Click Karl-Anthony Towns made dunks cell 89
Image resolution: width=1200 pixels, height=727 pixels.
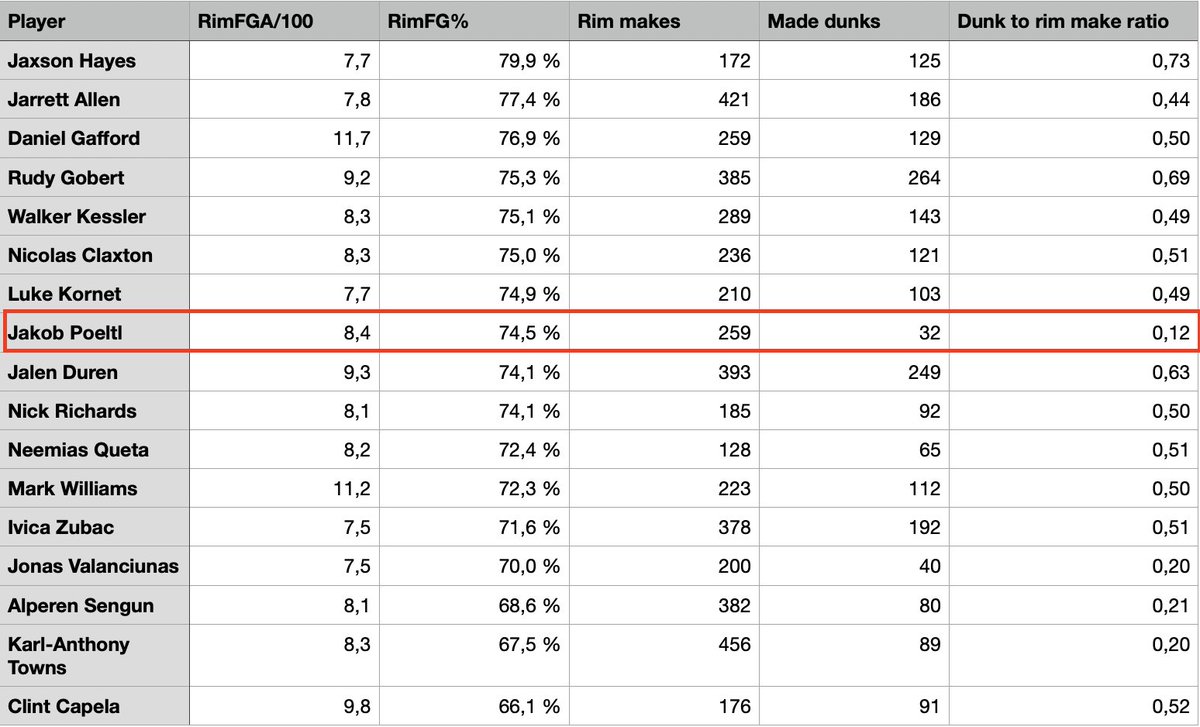[x=854, y=656]
